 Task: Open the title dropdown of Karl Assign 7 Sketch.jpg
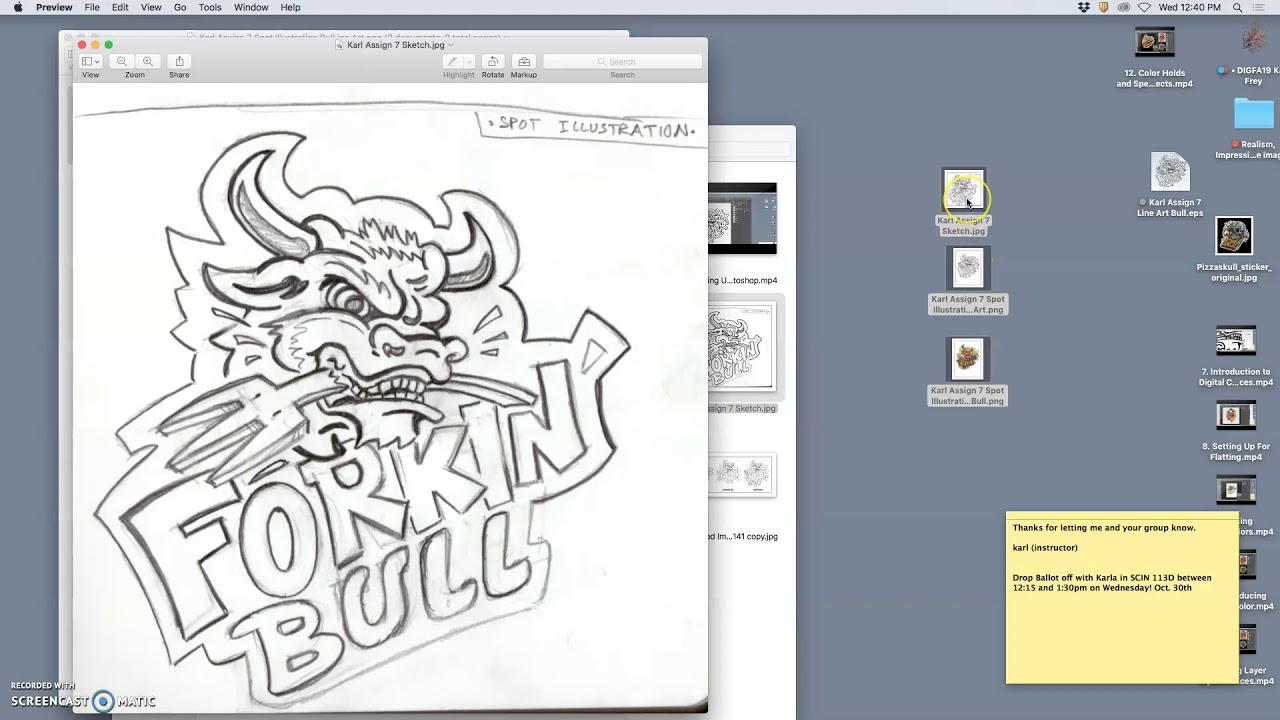click(x=451, y=45)
